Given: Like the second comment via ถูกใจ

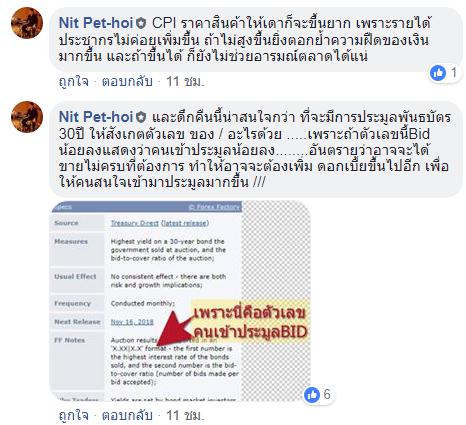Looking at the screenshot, I should point(74,415).
